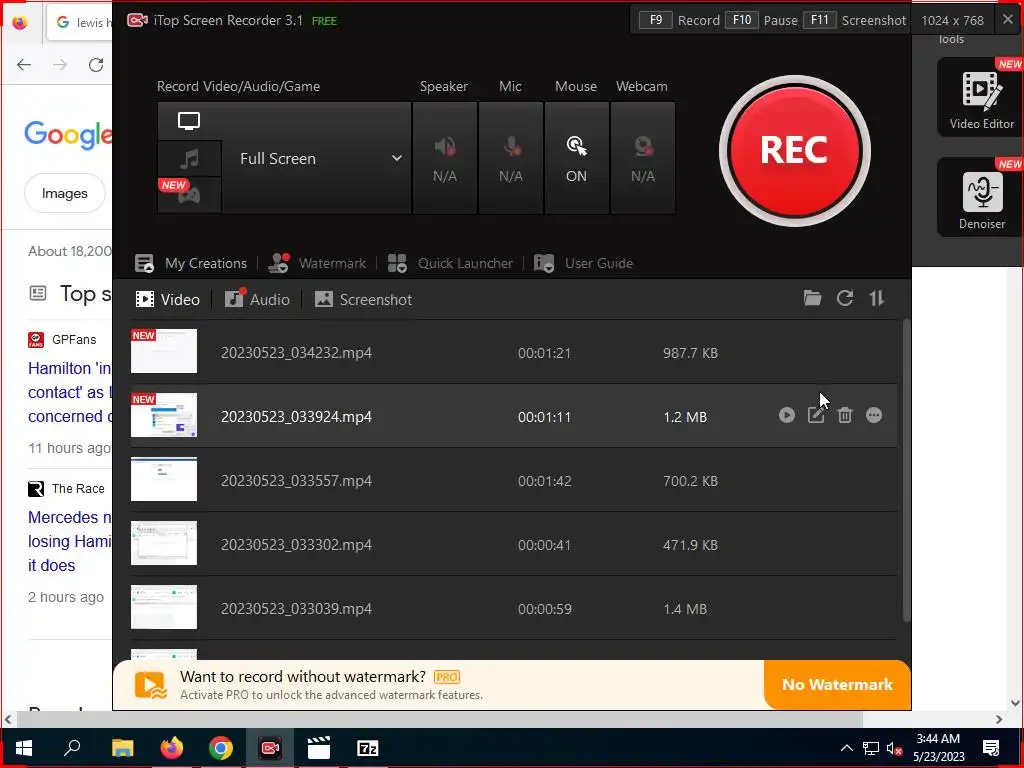Viewport: 1024px width, 768px height.
Task: Click duration 00:01:21 of first recording
Action: (x=545, y=353)
